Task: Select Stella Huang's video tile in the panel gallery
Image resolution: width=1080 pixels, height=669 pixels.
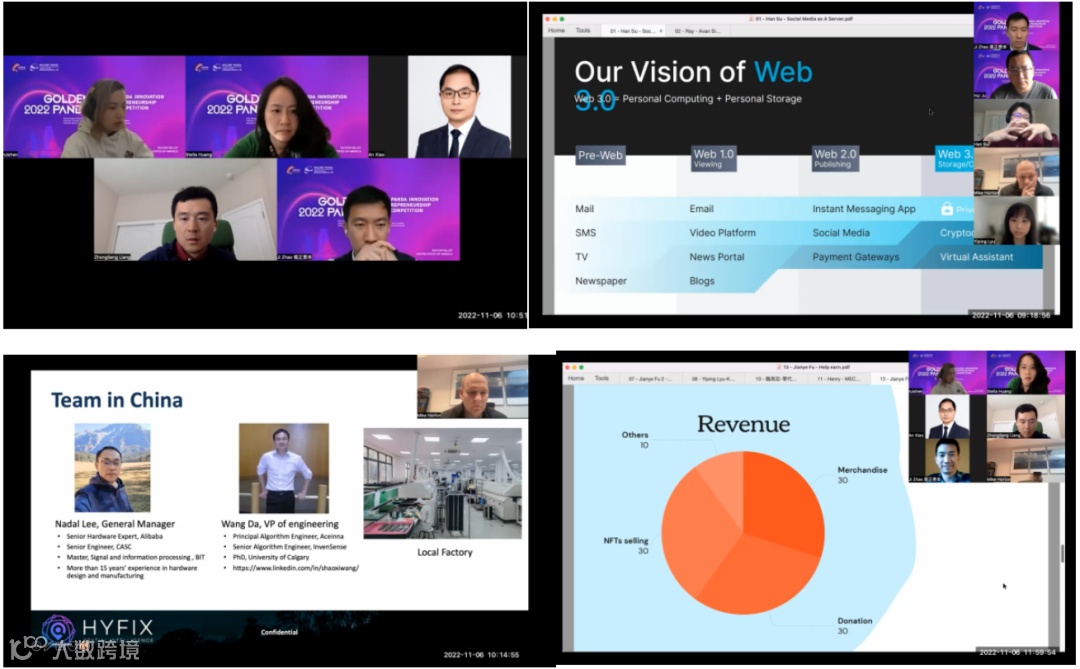Action: point(277,107)
